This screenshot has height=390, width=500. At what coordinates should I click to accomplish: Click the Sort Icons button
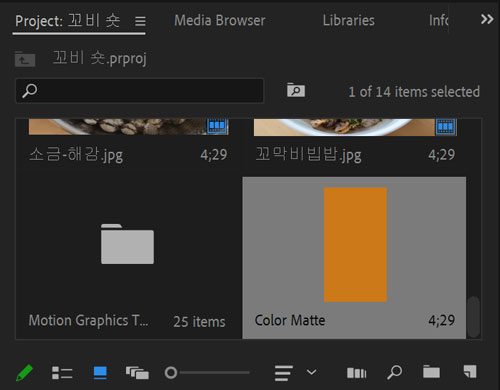pos(283,373)
